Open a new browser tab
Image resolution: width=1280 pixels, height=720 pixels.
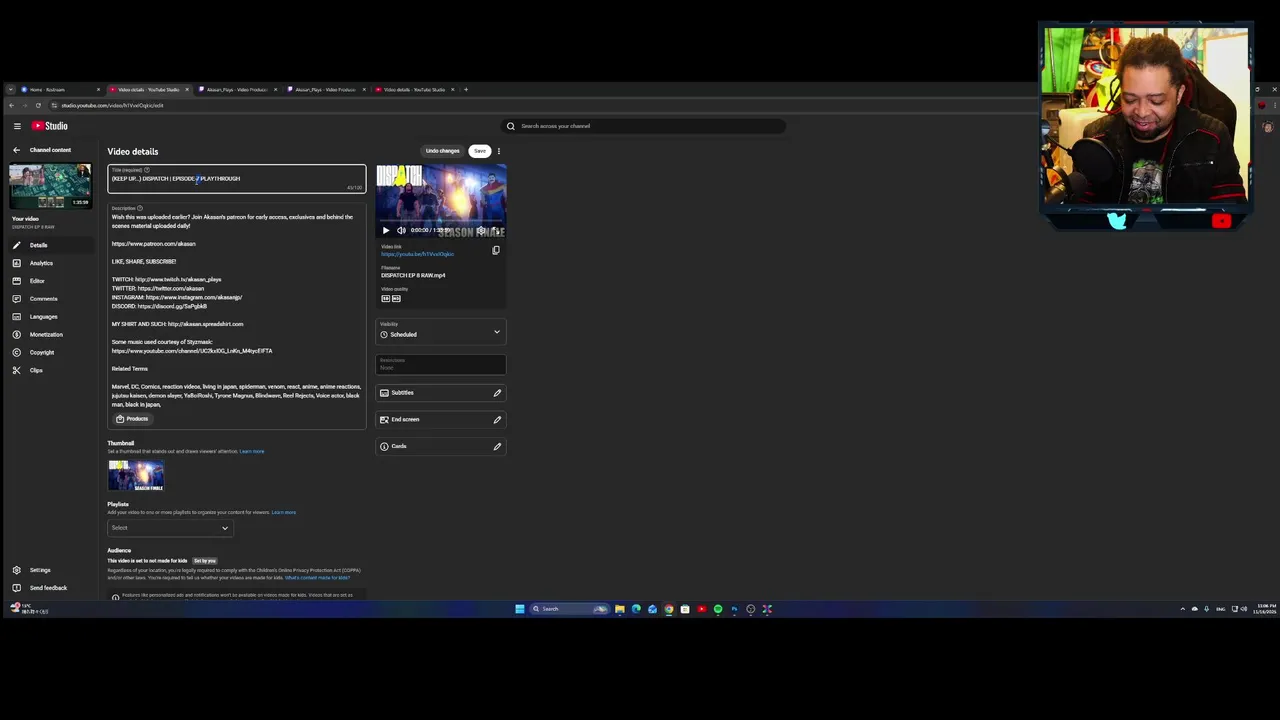tap(466, 89)
